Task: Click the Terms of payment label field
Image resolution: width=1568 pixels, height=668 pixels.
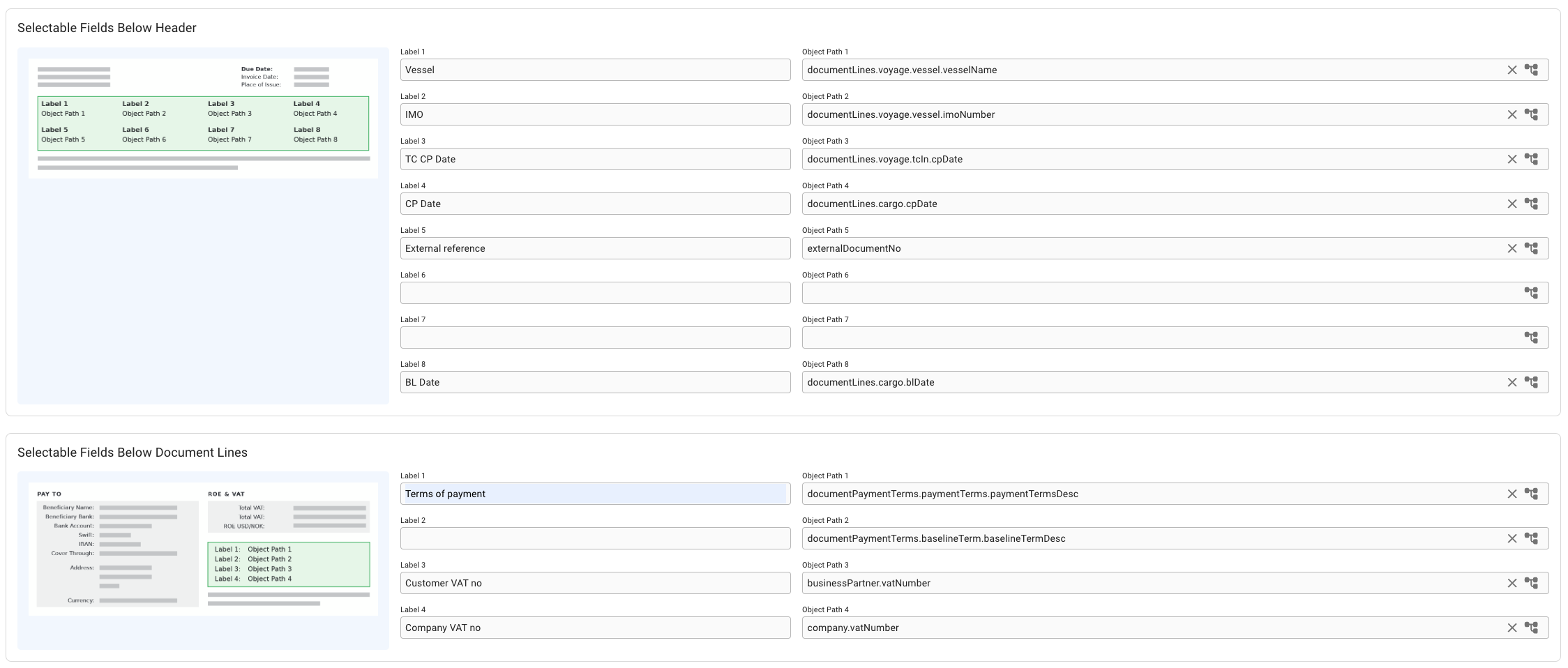Action: pos(594,494)
